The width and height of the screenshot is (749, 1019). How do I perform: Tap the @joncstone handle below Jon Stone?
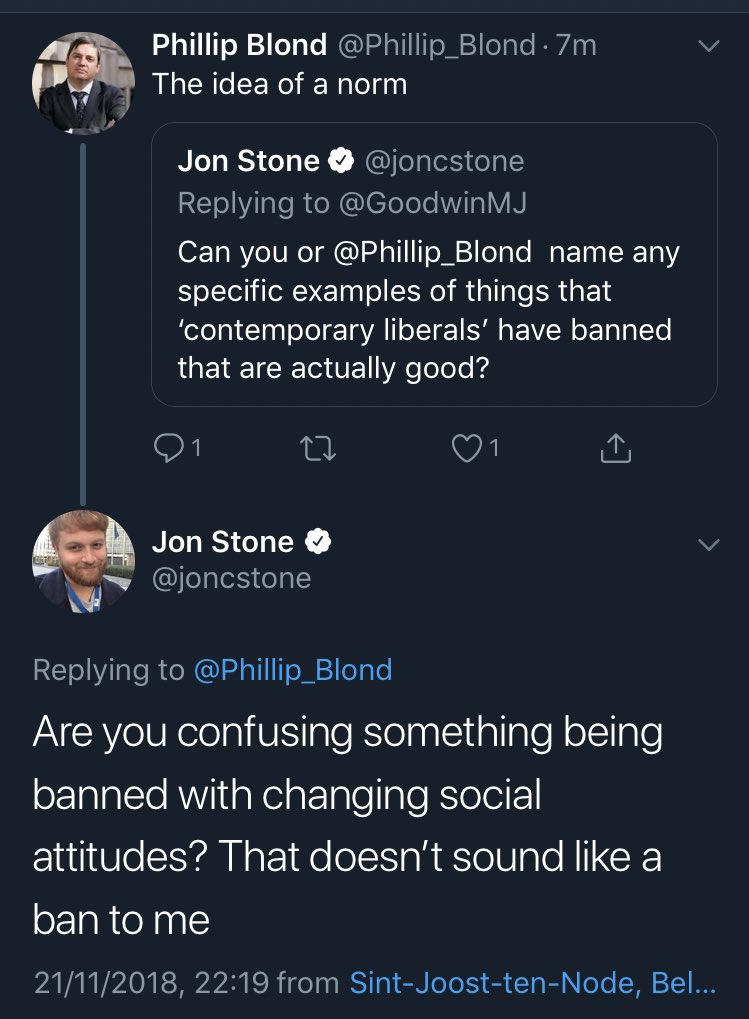click(x=231, y=578)
